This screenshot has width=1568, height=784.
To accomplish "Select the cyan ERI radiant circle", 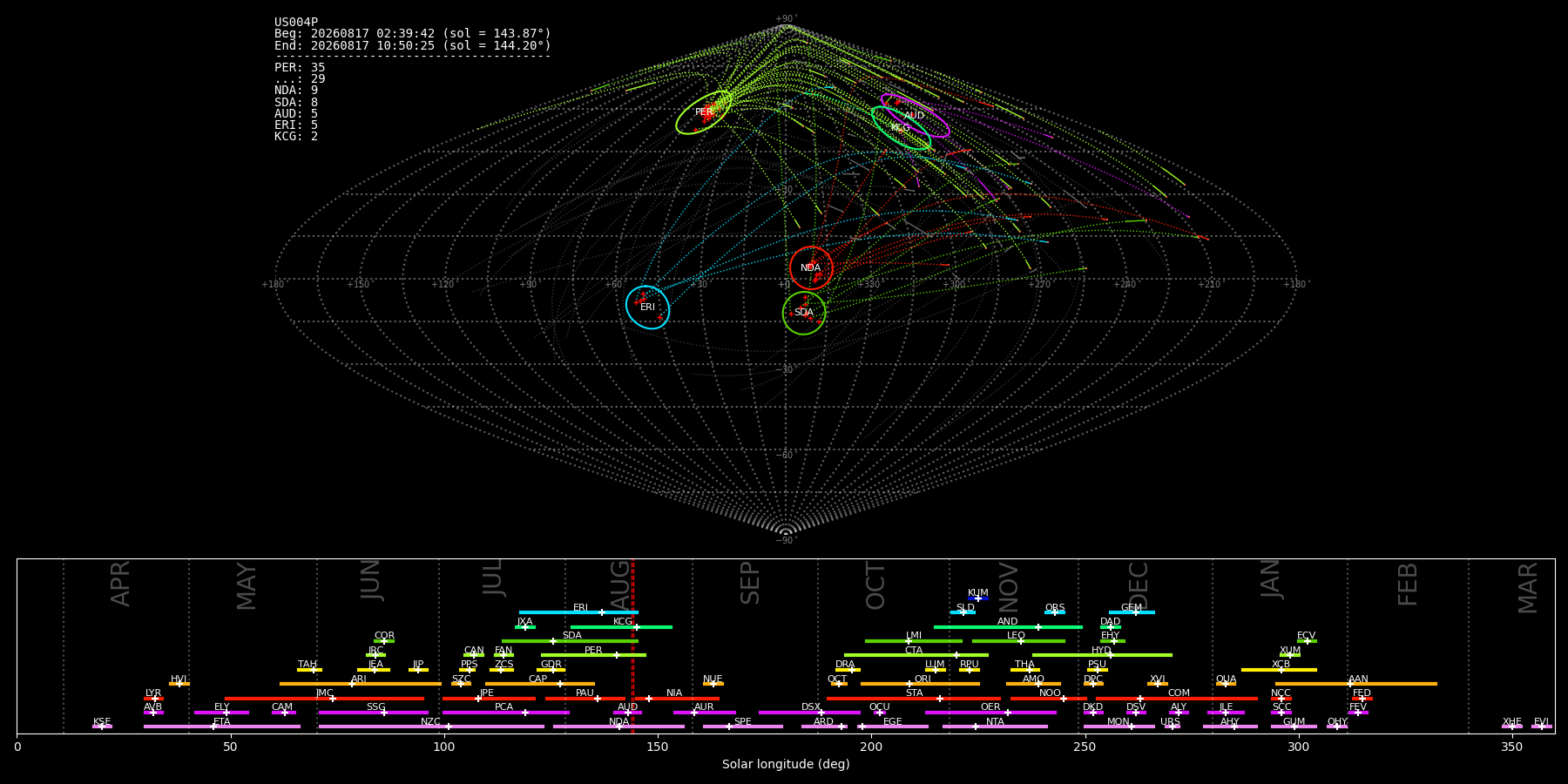I will (647, 308).
